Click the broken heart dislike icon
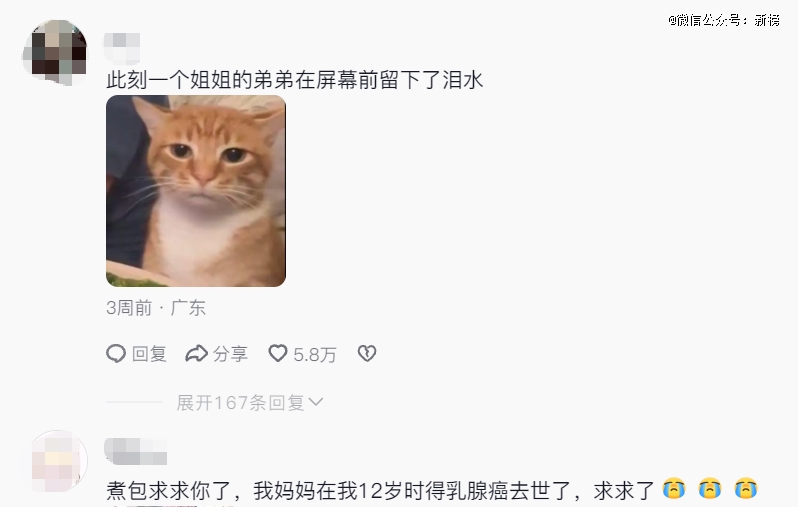Screen dimensions: 798x507 (367, 353)
